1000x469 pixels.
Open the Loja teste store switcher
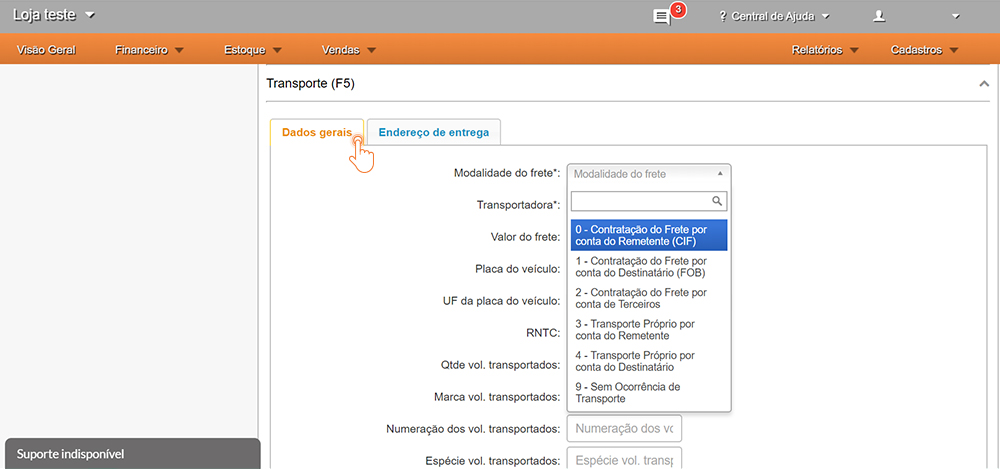click(x=54, y=15)
